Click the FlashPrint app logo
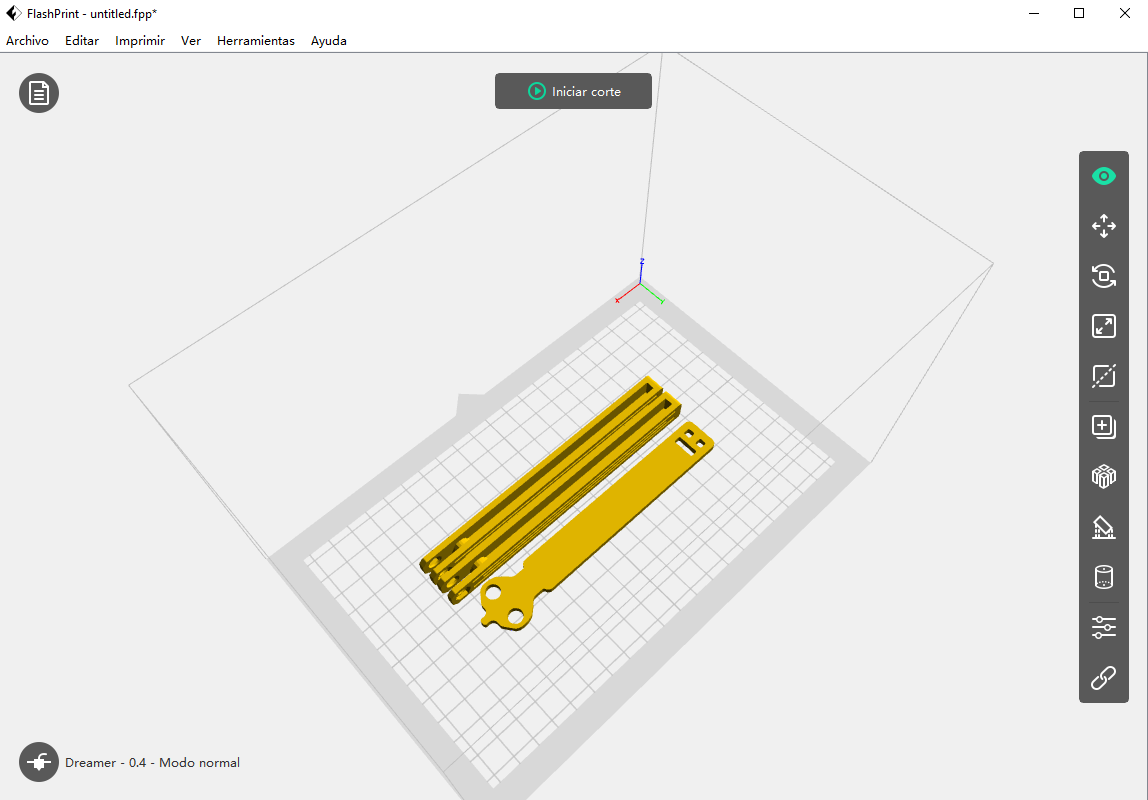The width and height of the screenshot is (1148, 800). coord(13,13)
